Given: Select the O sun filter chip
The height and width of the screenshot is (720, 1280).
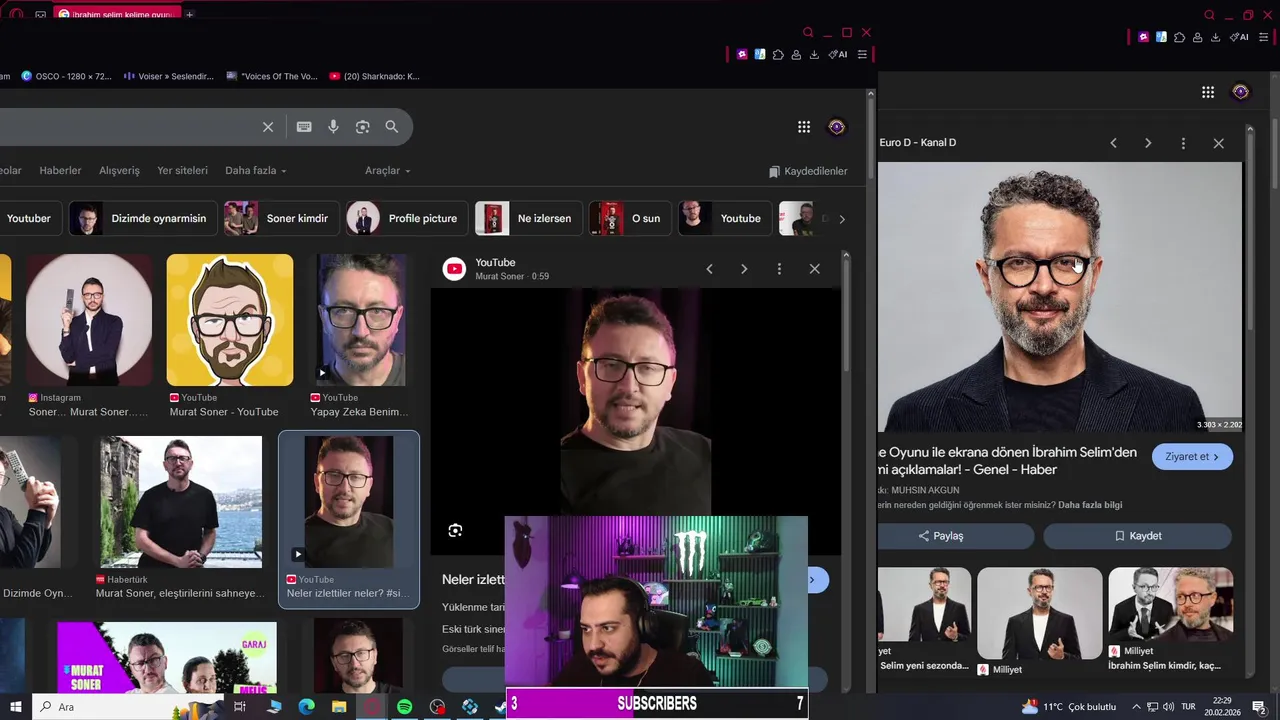Looking at the screenshot, I should coord(629,218).
